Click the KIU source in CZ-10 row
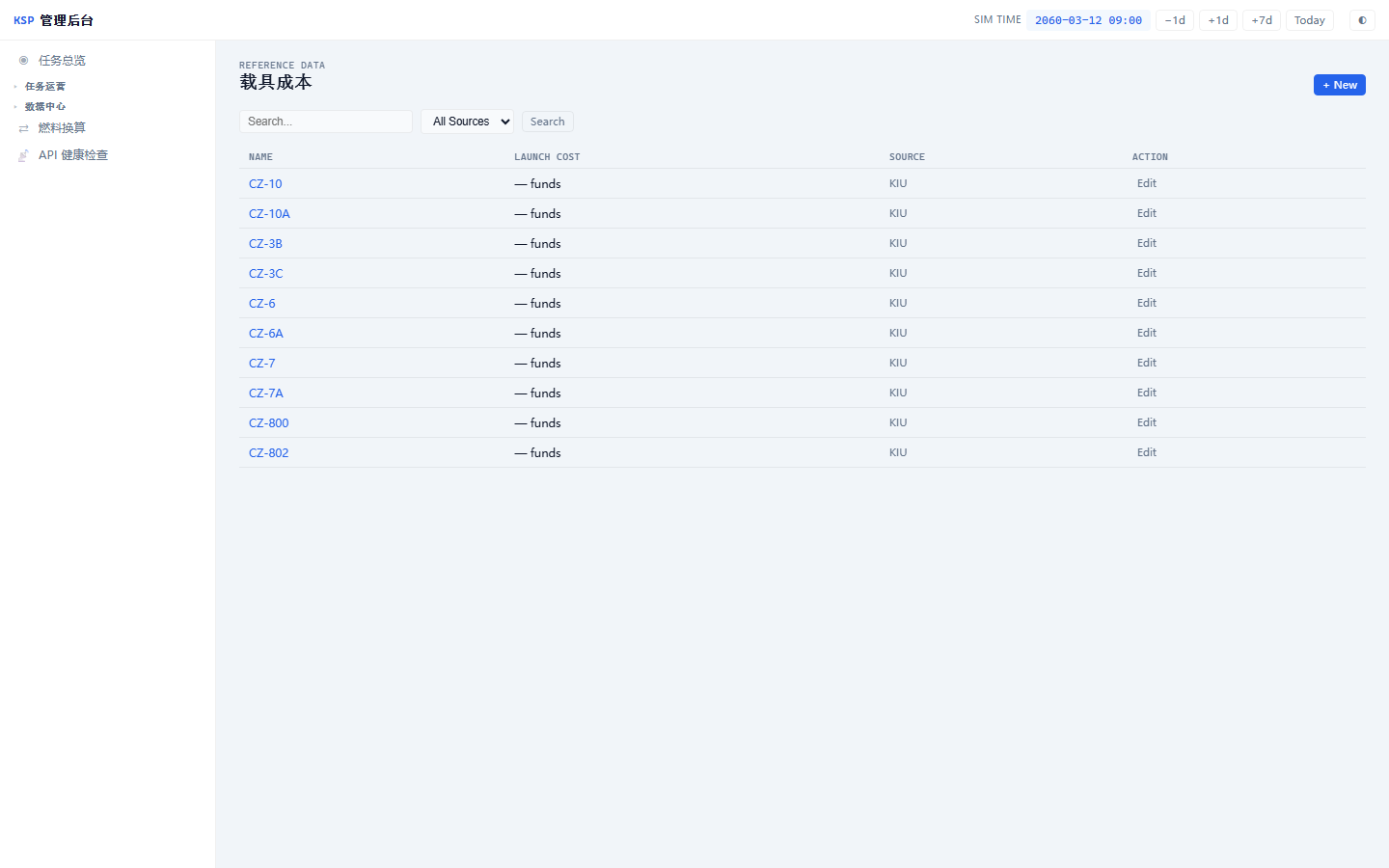Screen dimensions: 1389x868 tap(898, 183)
